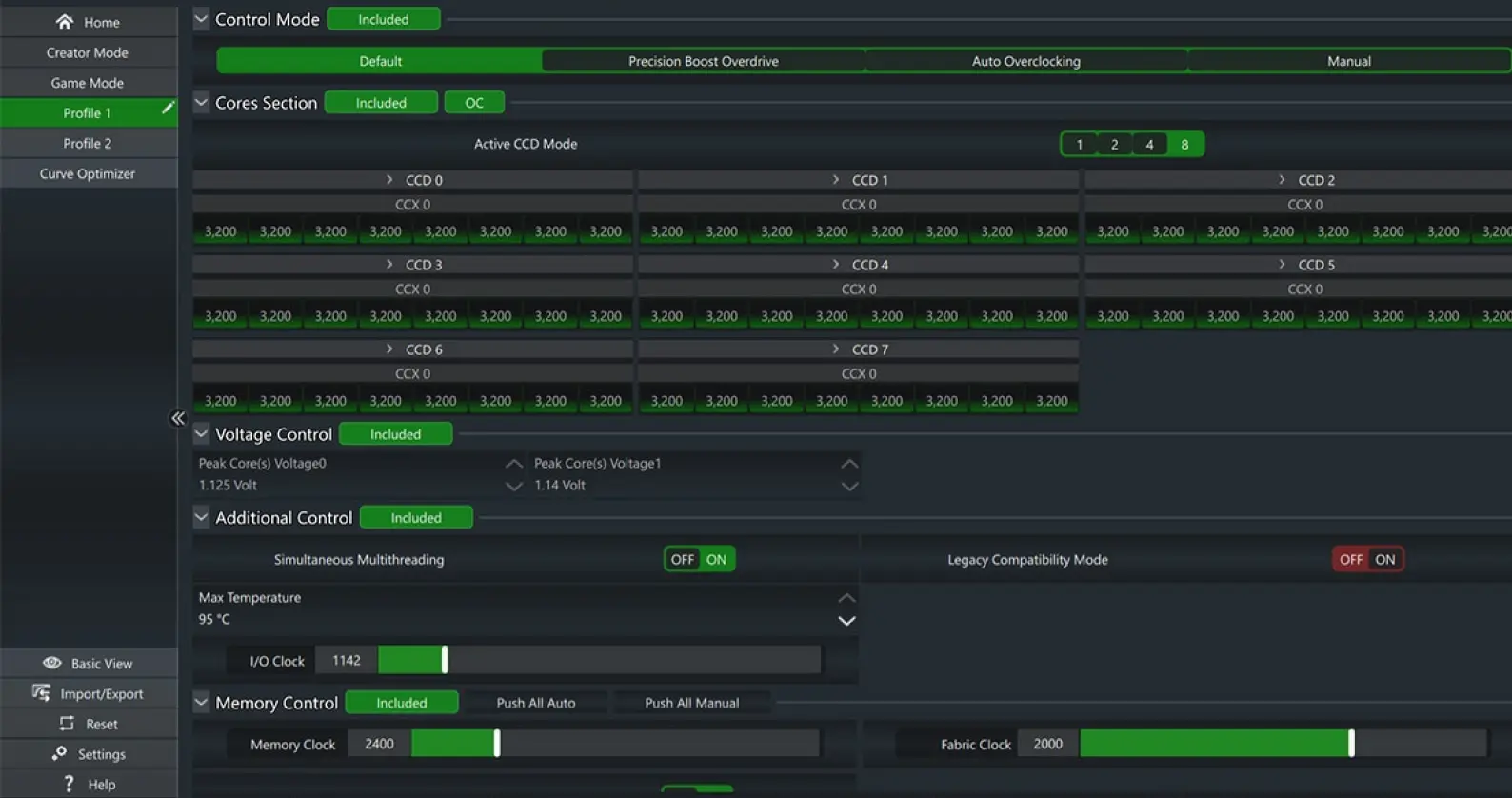Image resolution: width=1512 pixels, height=798 pixels.
Task: Set Active CCD Mode to 8
Action: click(1184, 145)
